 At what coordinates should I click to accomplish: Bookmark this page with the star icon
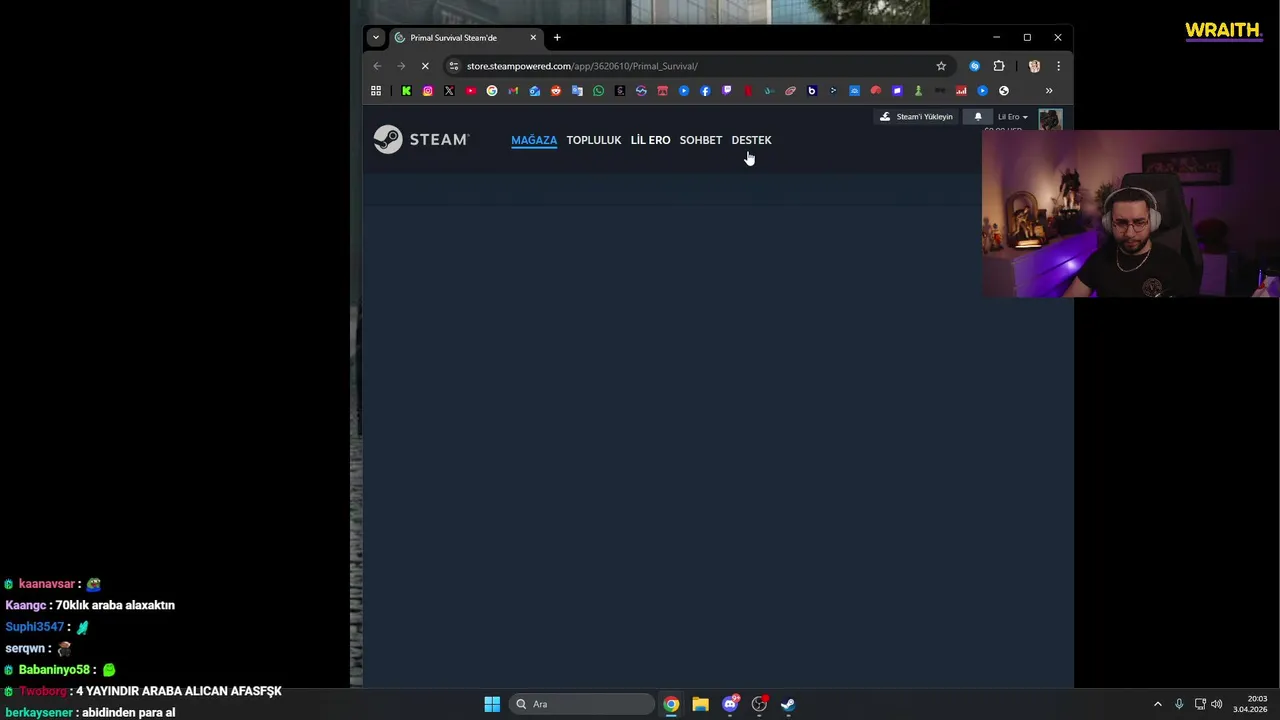click(941, 66)
